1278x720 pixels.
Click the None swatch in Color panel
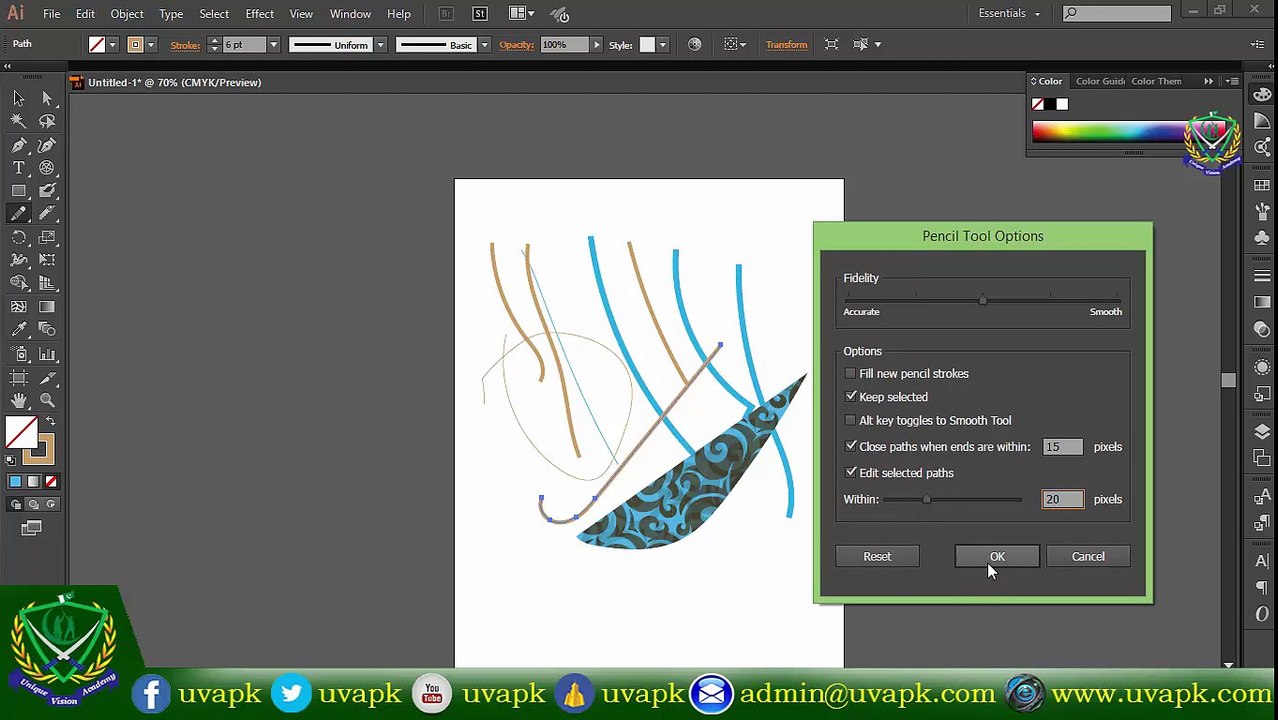pos(1038,104)
